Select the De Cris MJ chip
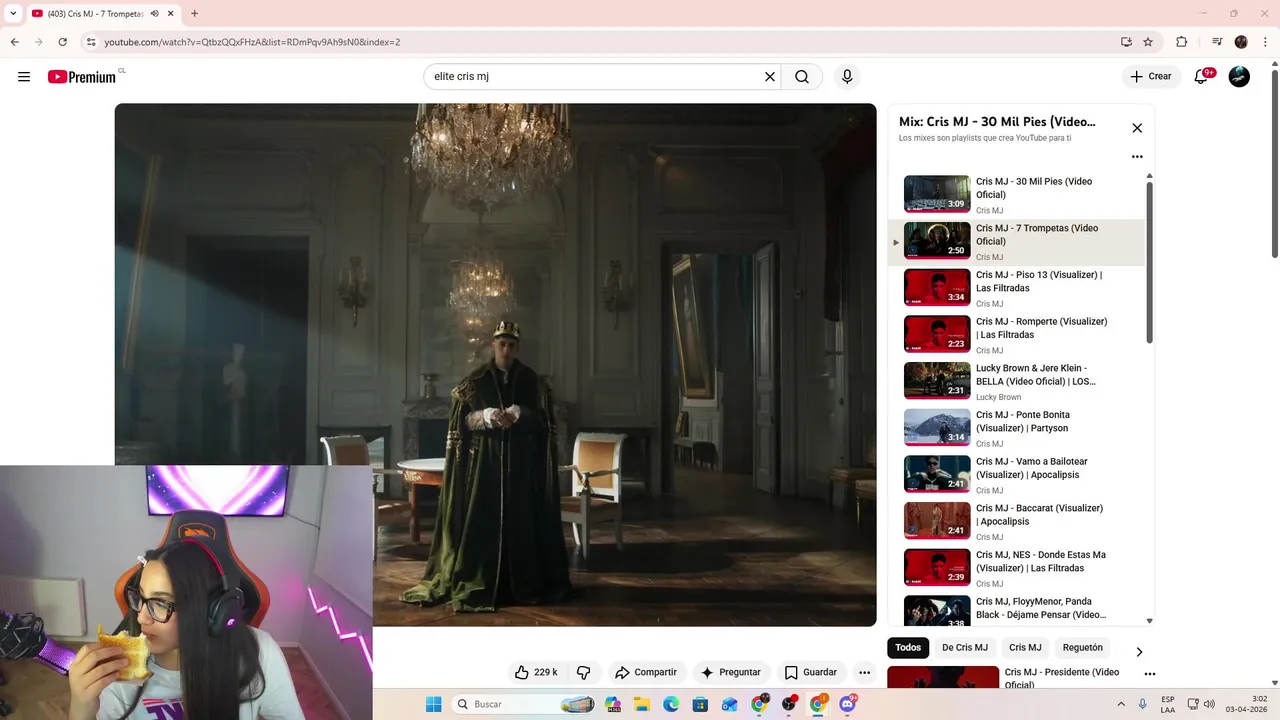 [965, 648]
